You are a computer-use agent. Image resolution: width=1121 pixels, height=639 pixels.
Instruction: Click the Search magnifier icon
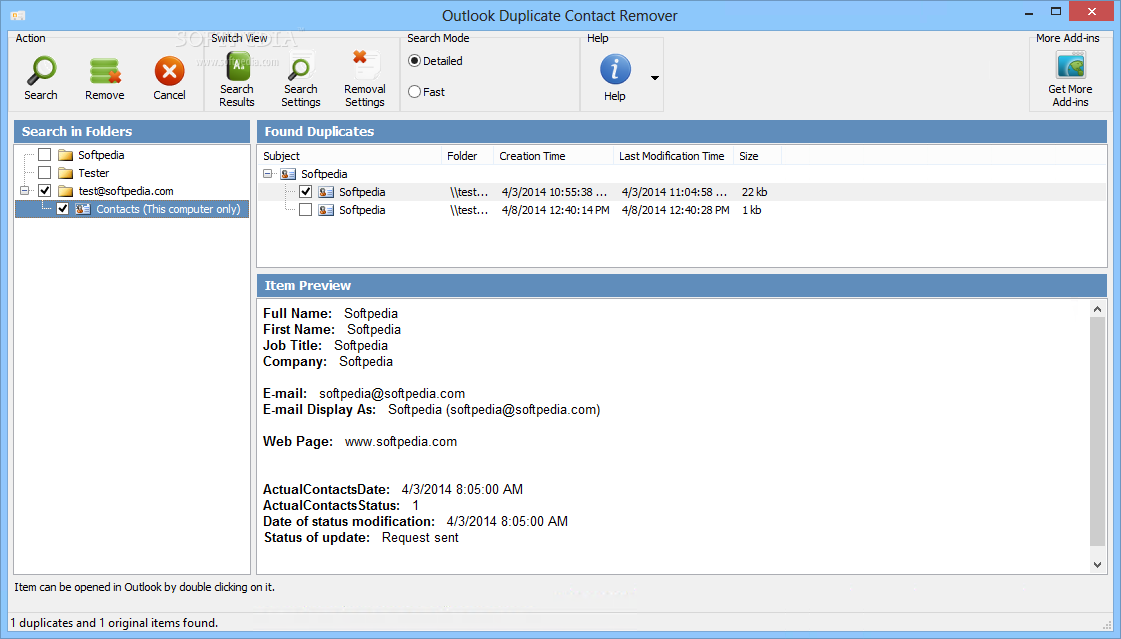pos(41,70)
